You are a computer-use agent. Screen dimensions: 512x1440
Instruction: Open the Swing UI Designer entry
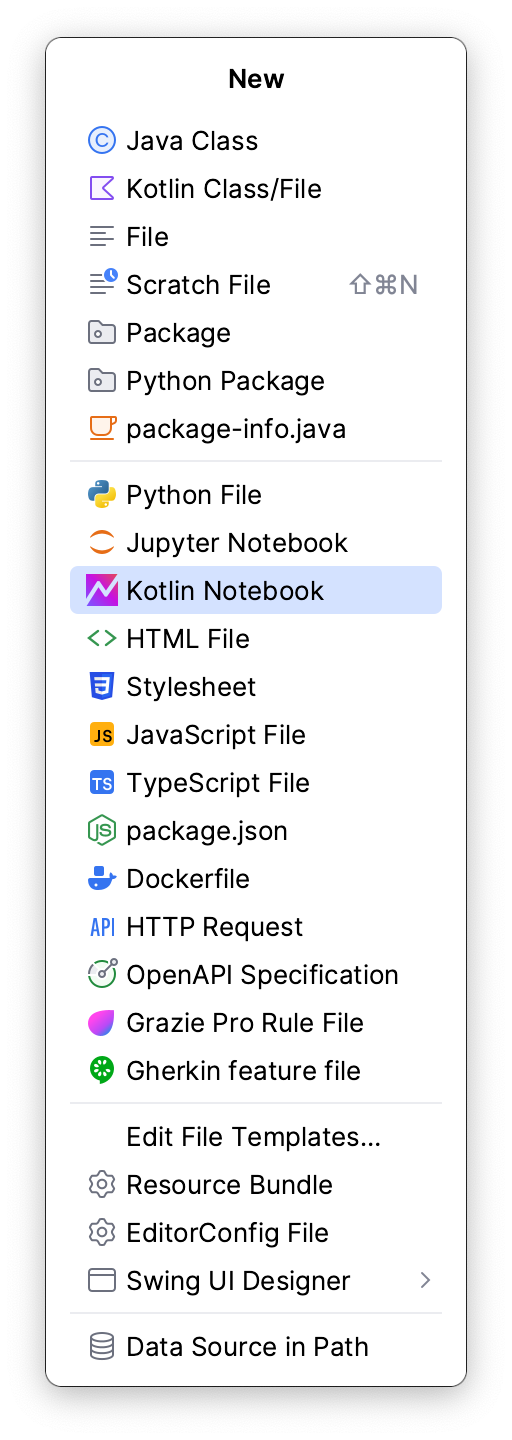pyautogui.click(x=256, y=1281)
